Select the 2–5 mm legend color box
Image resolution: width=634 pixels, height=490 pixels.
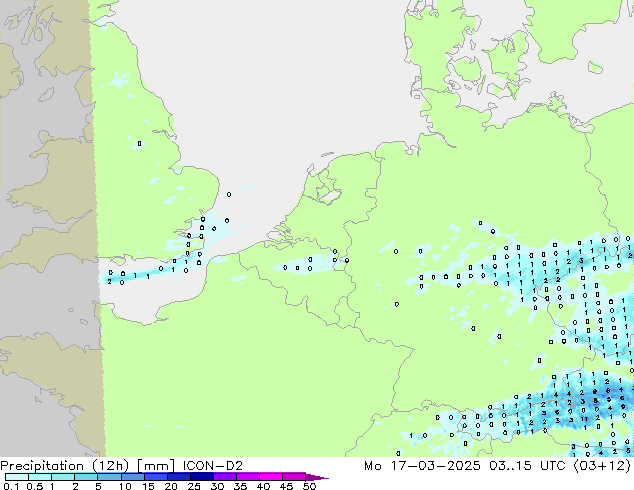point(86,477)
